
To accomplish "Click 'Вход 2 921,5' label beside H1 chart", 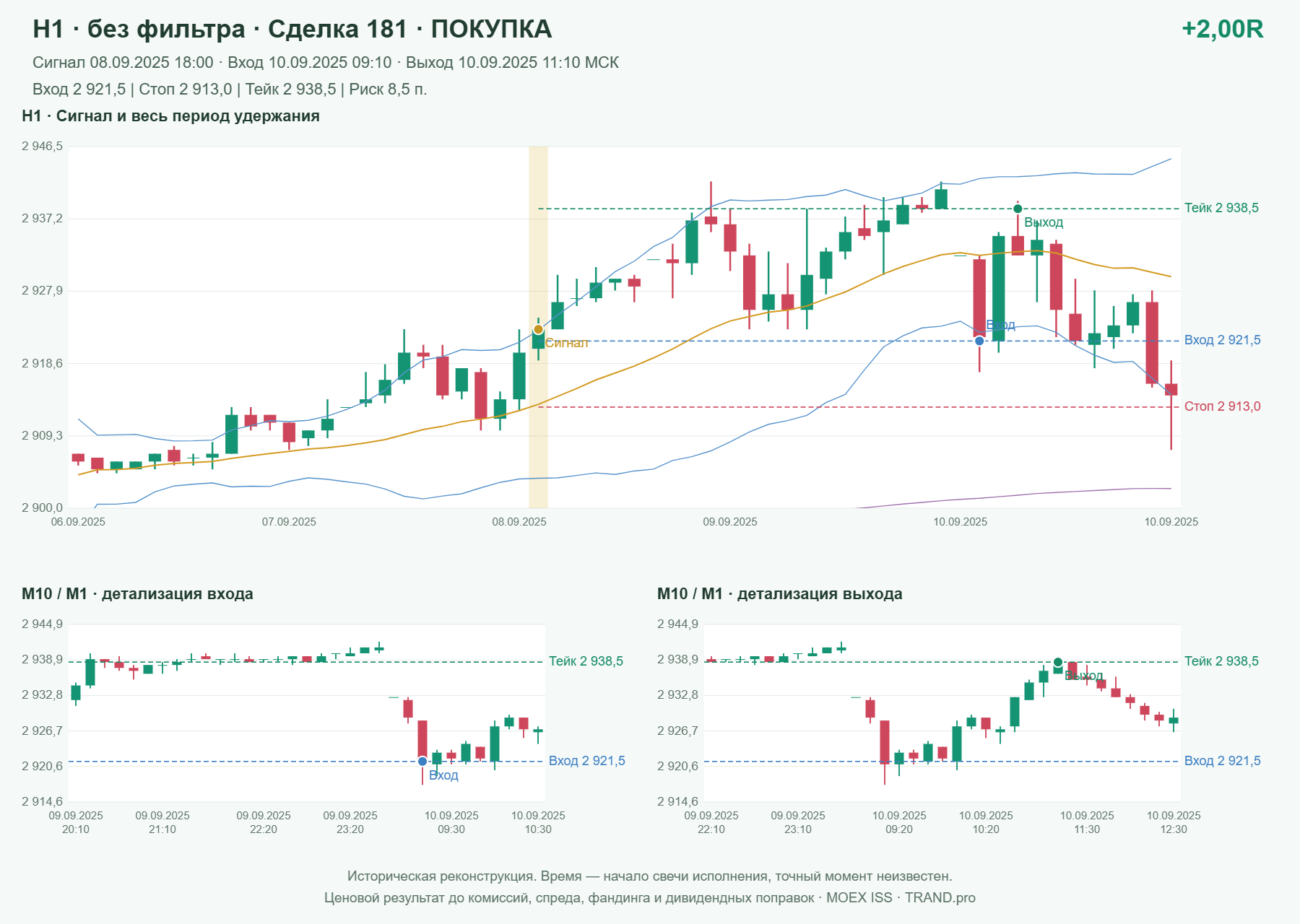I will 1223,340.
